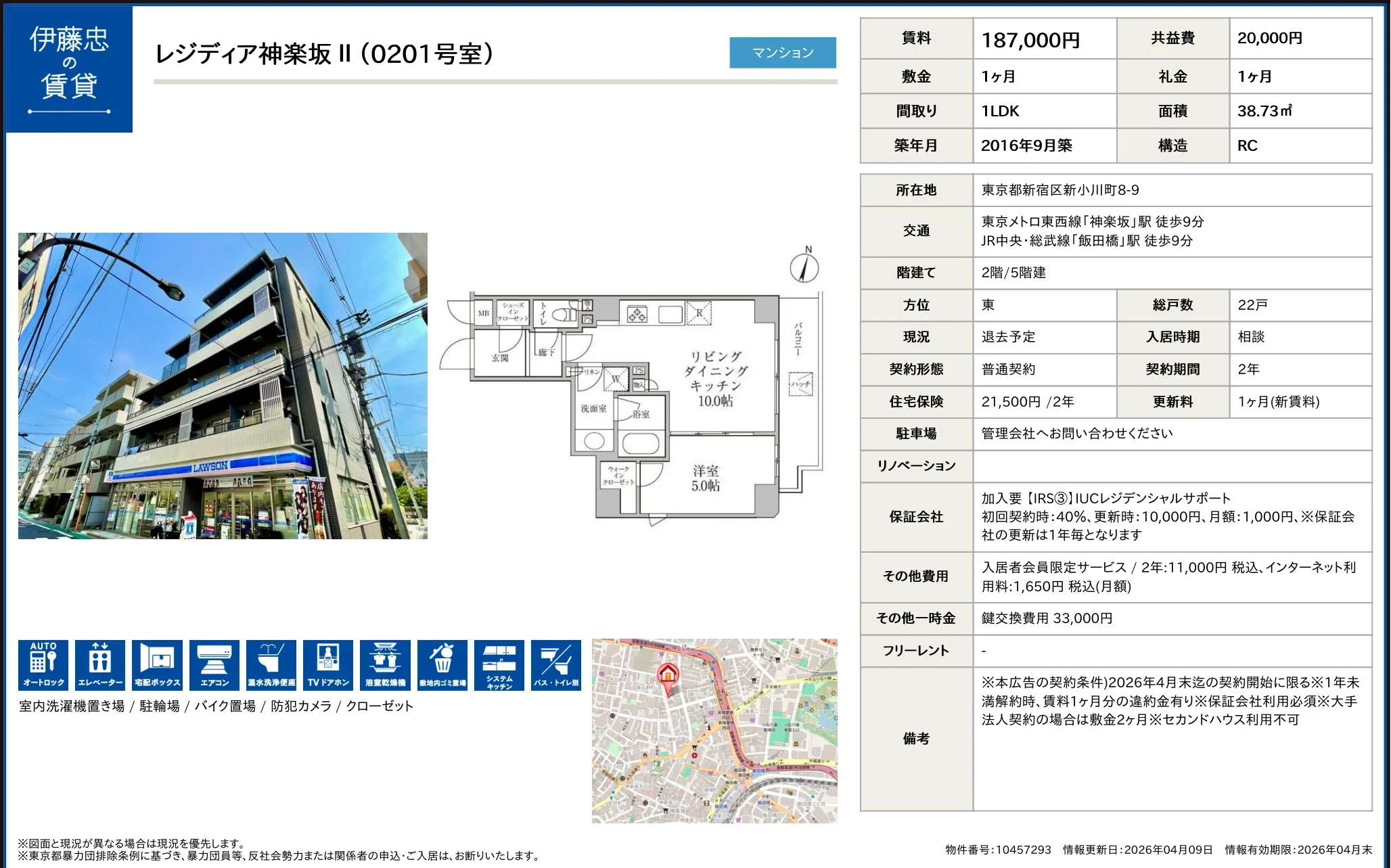Click the 温水洗浄便座 toilet seat icon

[271, 664]
